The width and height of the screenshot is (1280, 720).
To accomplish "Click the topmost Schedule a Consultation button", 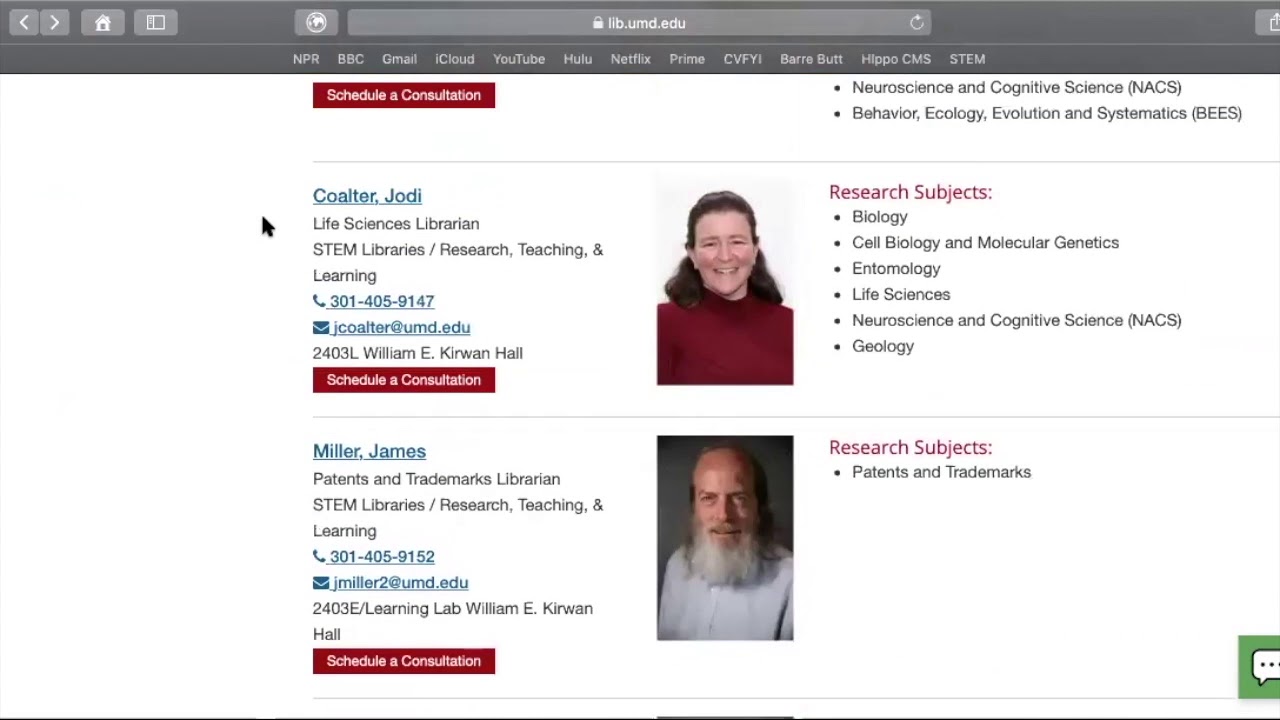I will 404,95.
